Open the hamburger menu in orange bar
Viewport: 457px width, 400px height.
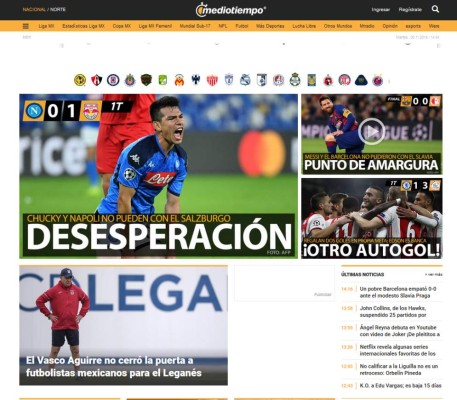[26, 26]
